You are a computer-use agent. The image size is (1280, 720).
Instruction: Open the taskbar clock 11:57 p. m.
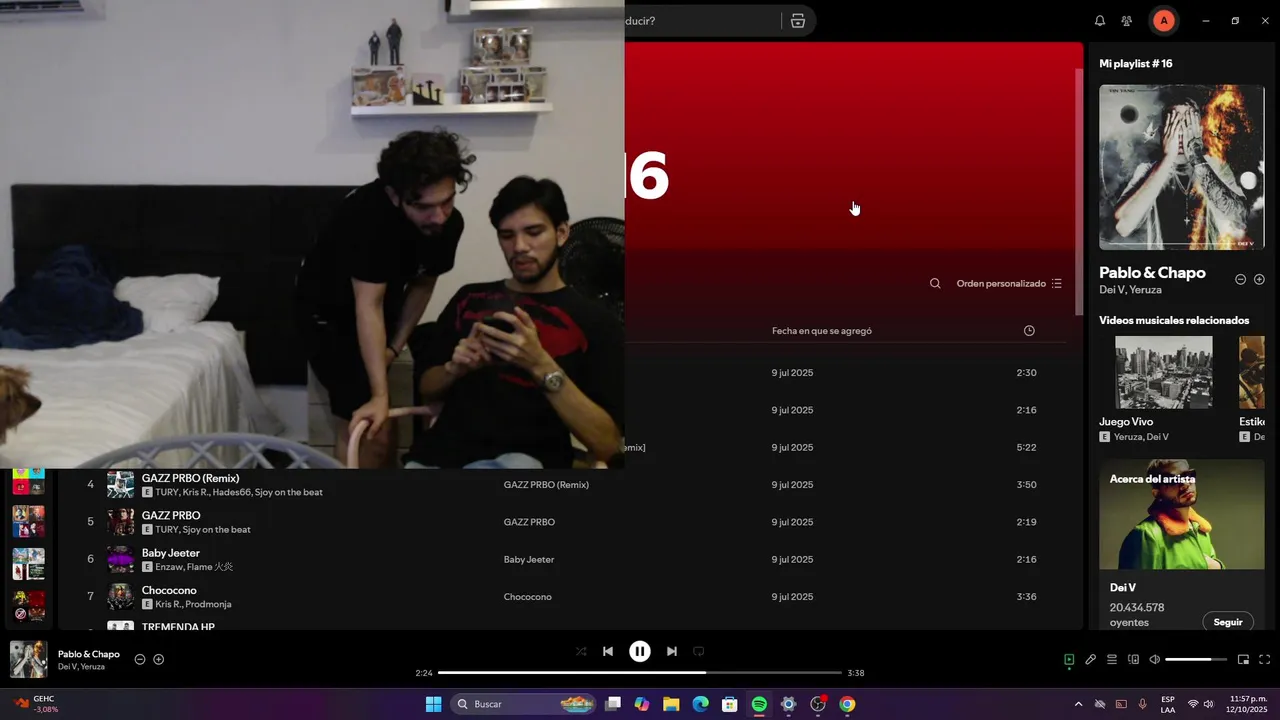point(1248,704)
